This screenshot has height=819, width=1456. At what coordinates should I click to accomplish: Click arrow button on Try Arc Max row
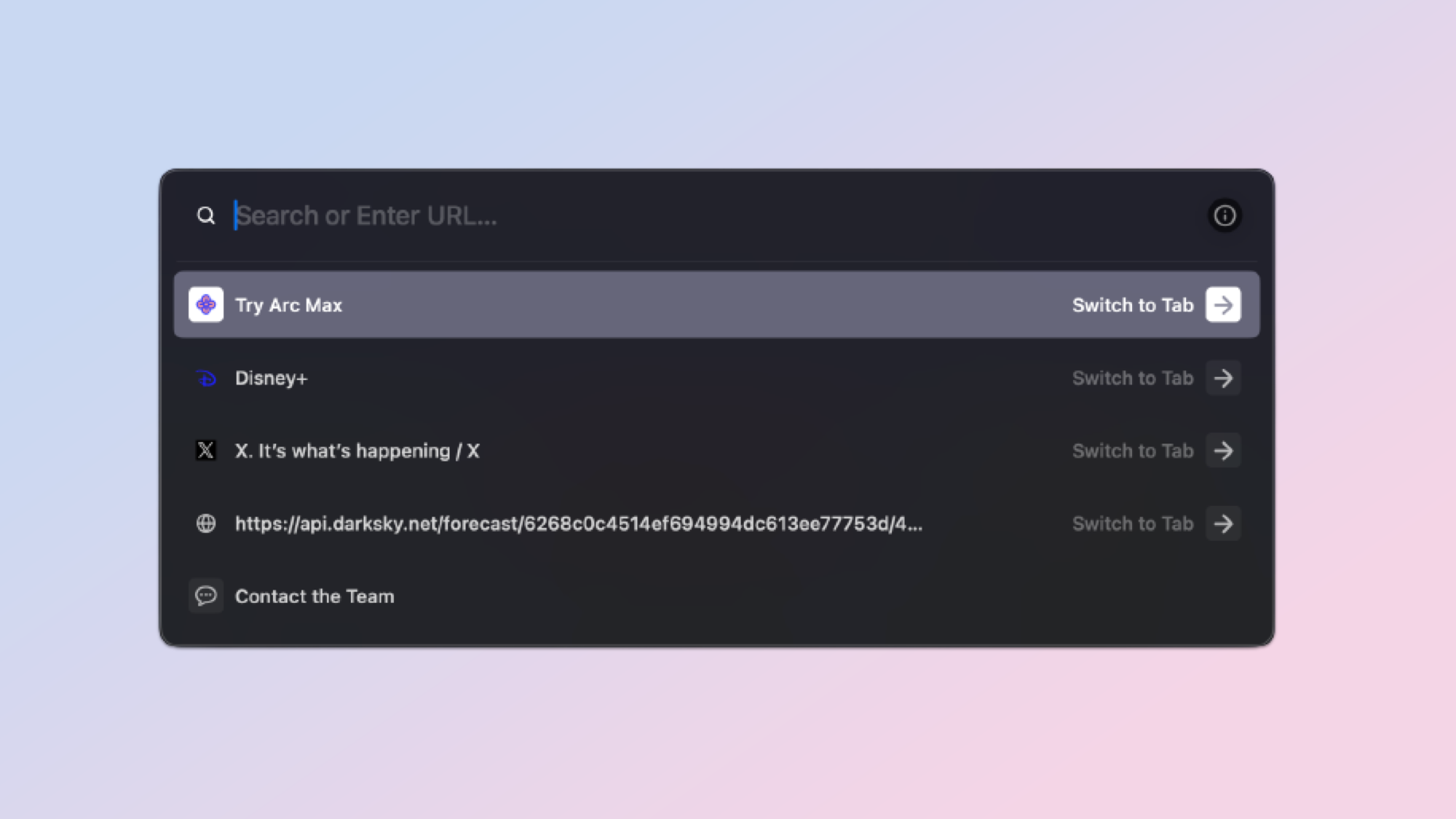pos(1223,304)
